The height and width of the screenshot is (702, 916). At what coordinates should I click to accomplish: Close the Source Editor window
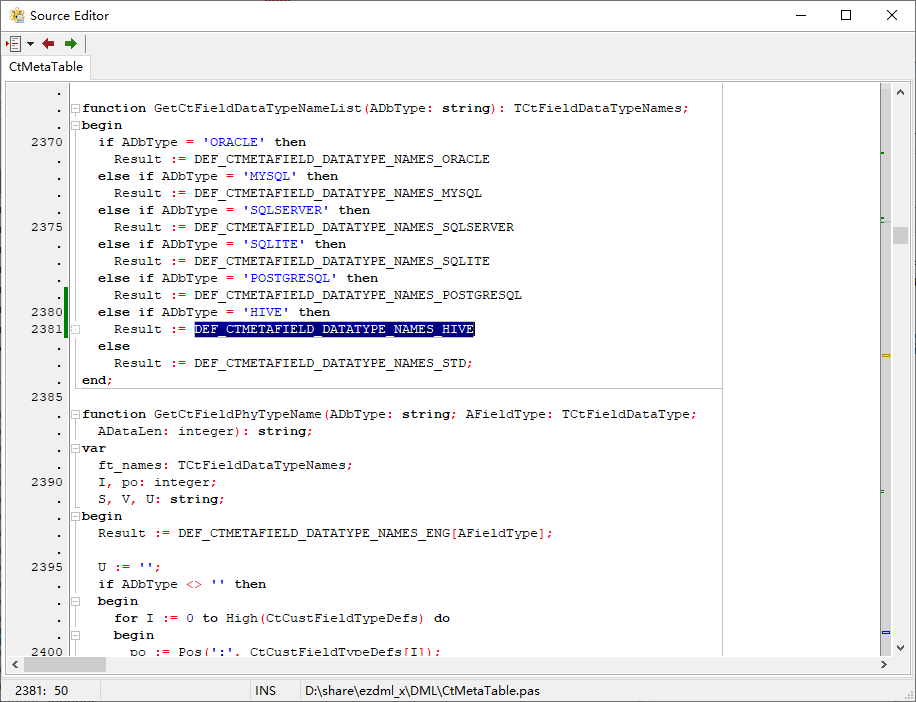(x=891, y=15)
